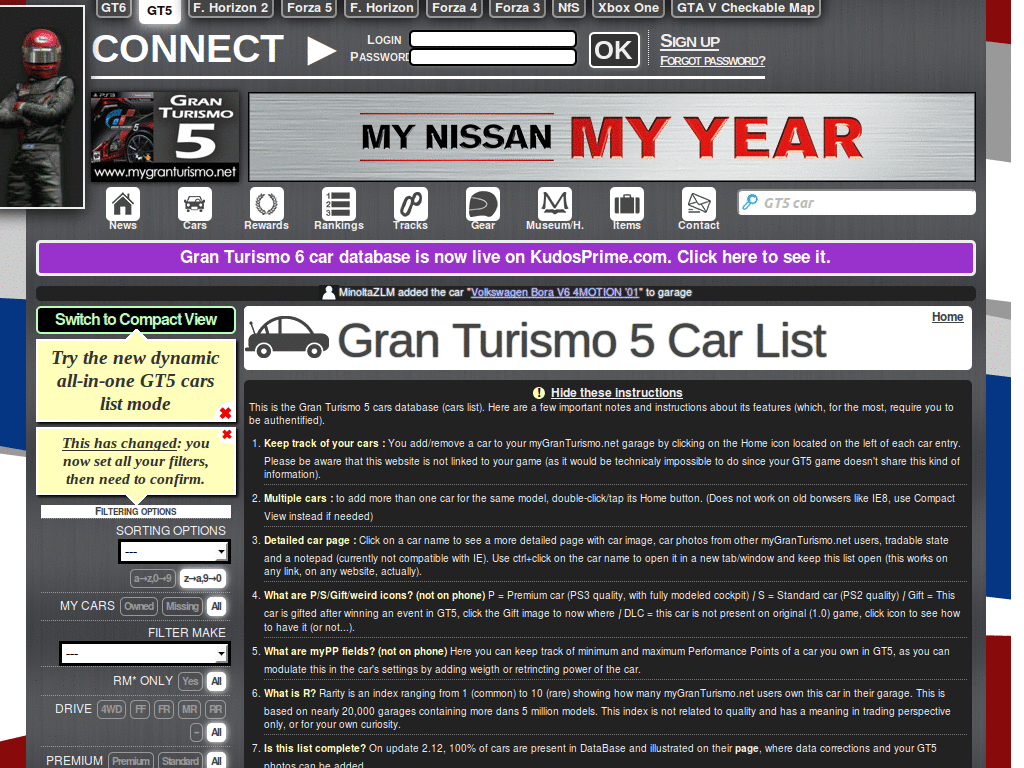Toggle RR drive filter

click(x=216, y=709)
